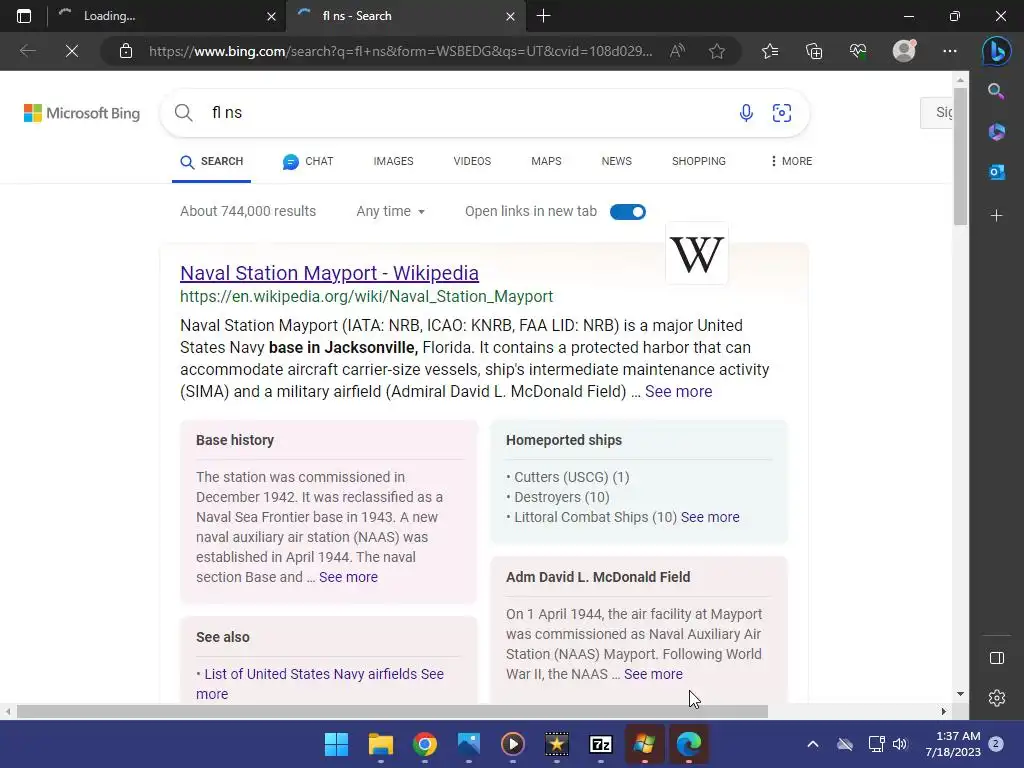
Task: Open 7-Zip from taskbar
Action: pos(600,744)
